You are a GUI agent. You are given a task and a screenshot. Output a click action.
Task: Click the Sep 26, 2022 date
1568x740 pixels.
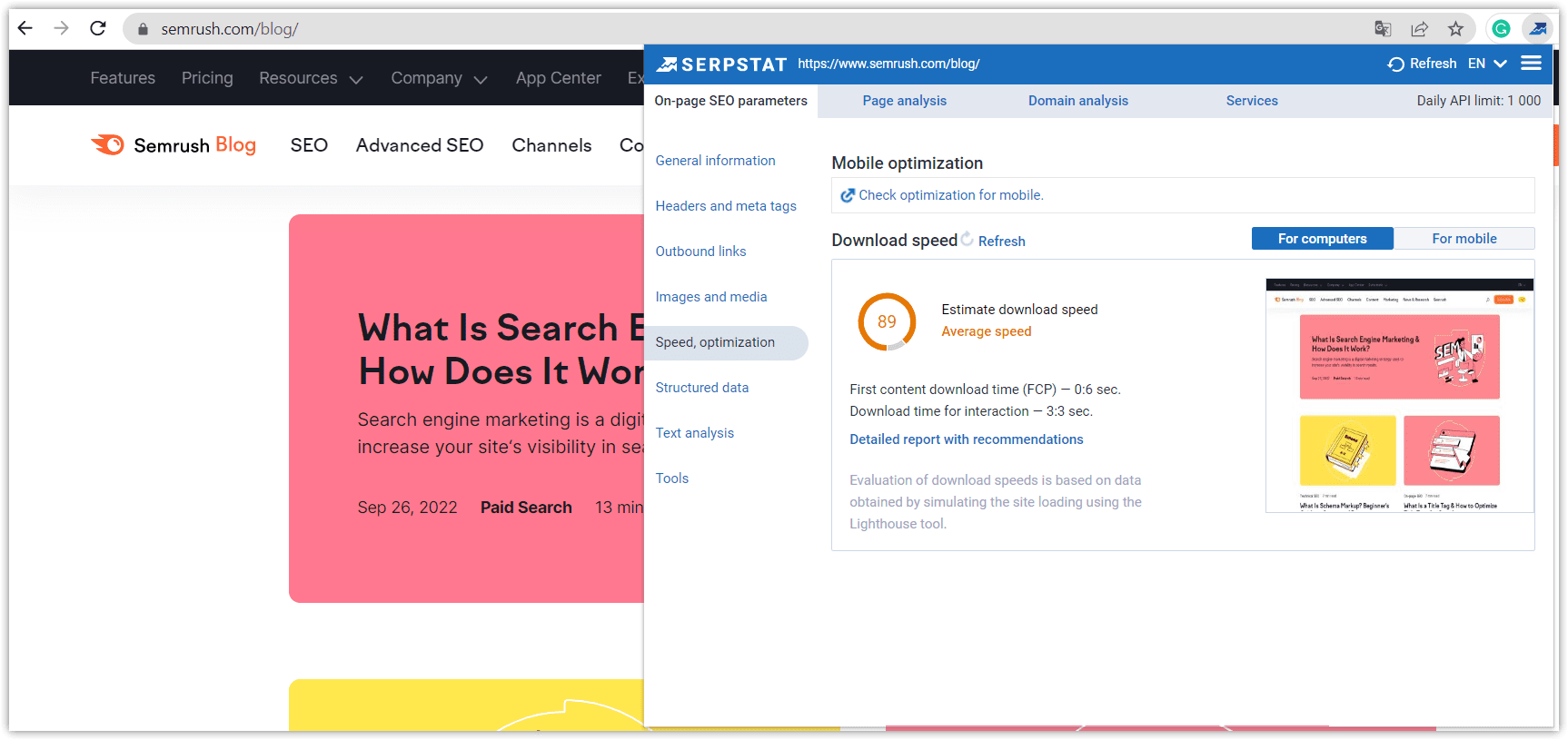(407, 508)
